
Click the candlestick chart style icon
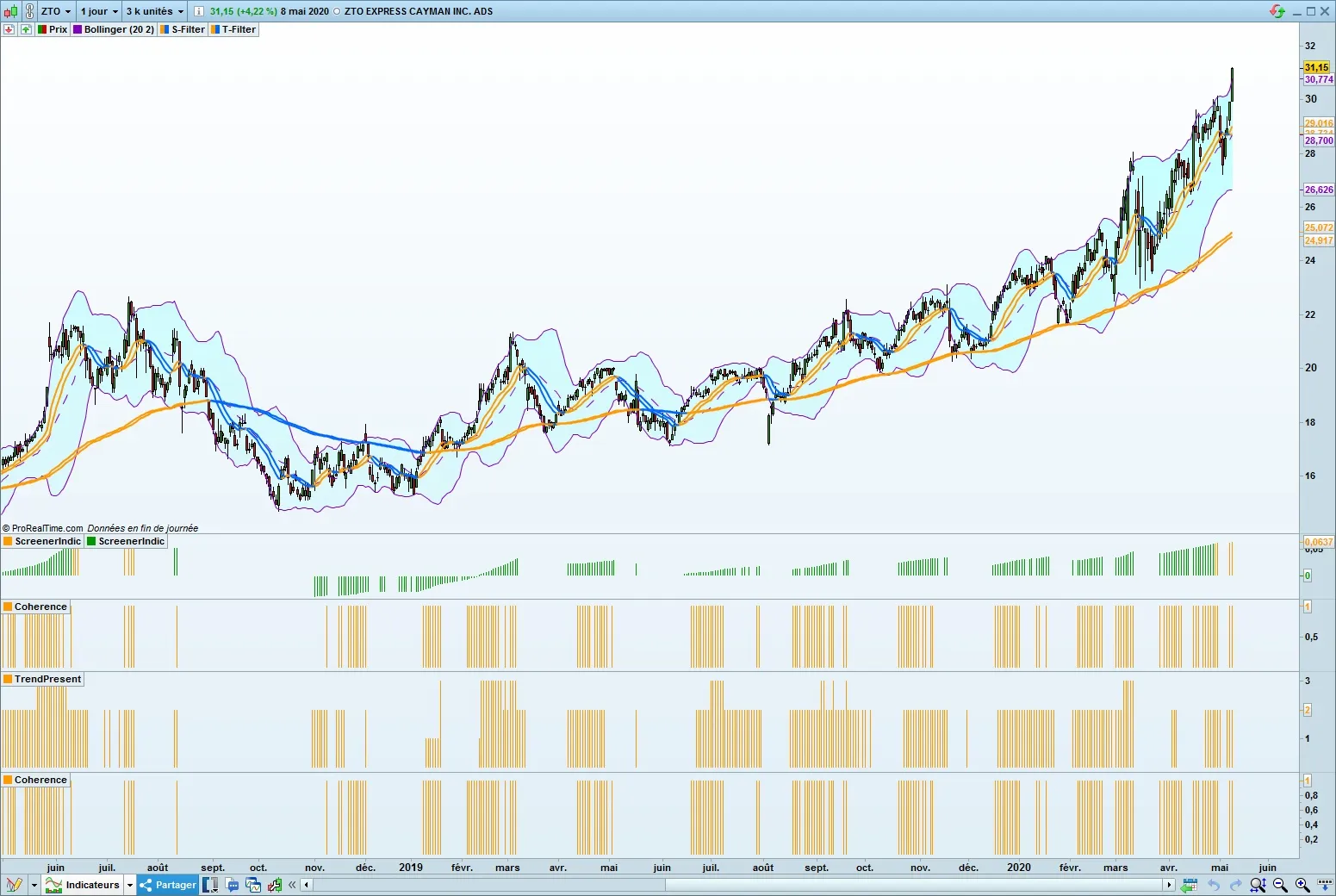[10, 11]
